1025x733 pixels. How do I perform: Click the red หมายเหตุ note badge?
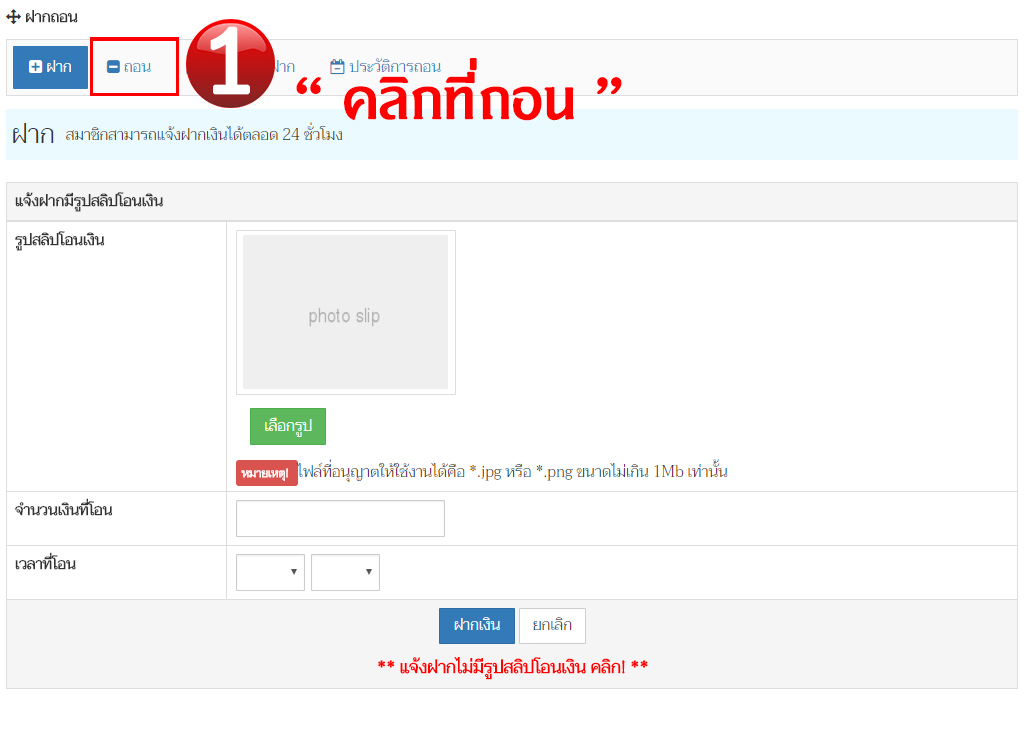tap(266, 473)
